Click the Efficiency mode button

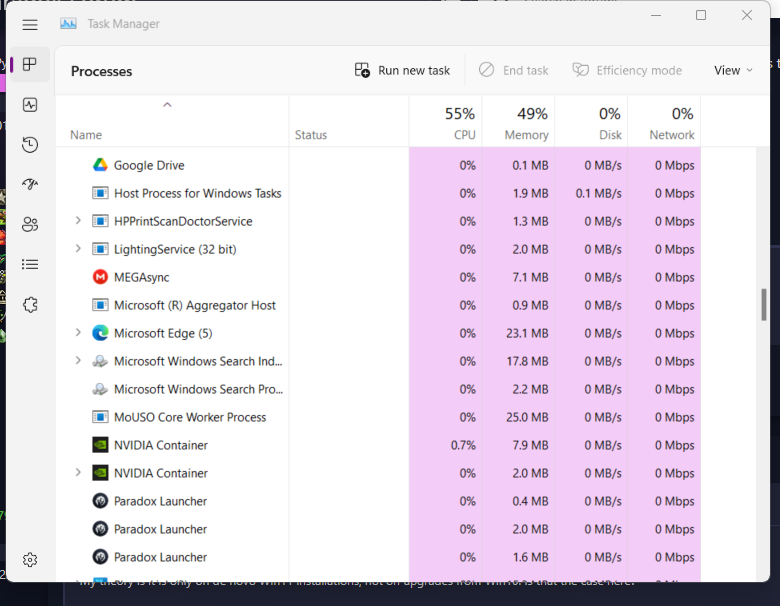(627, 70)
